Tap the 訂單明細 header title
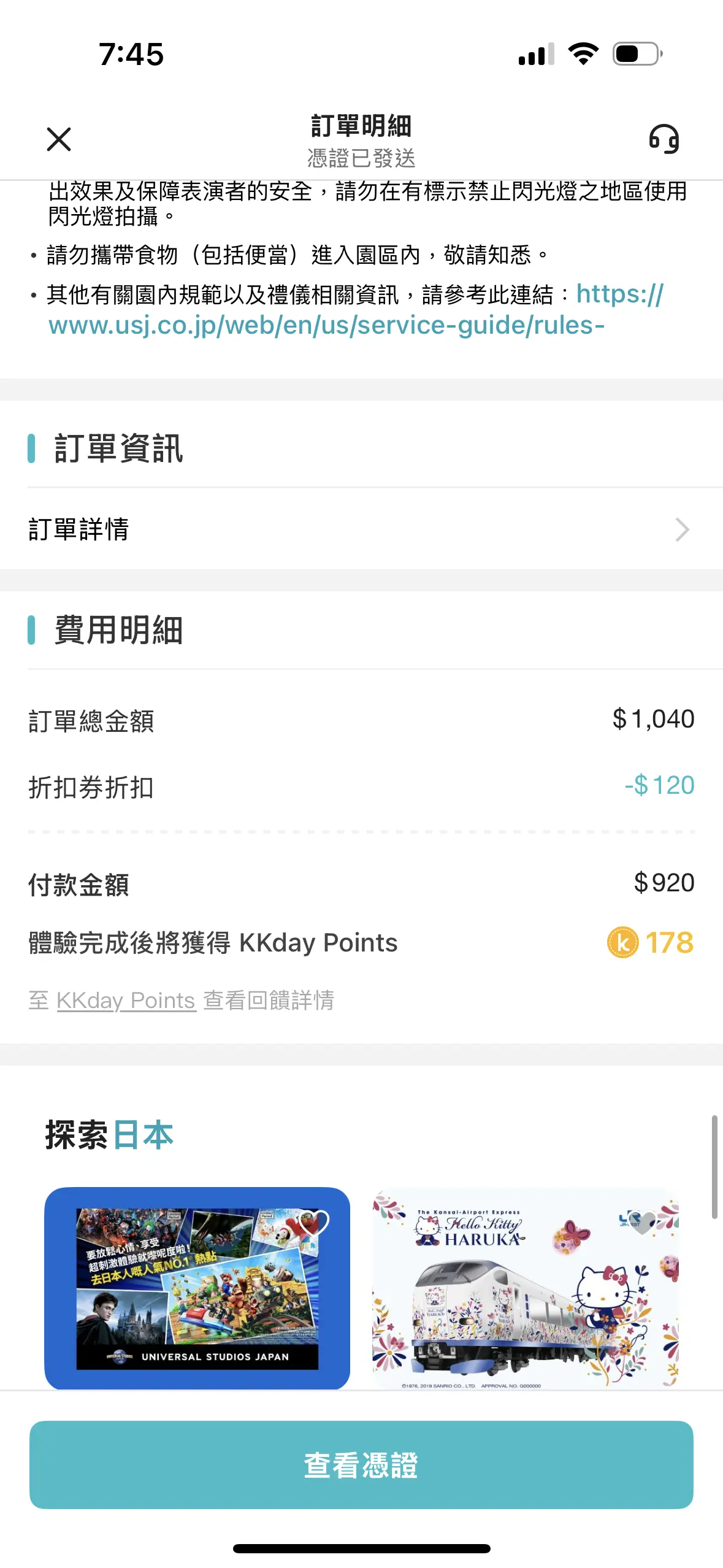 pos(361,126)
